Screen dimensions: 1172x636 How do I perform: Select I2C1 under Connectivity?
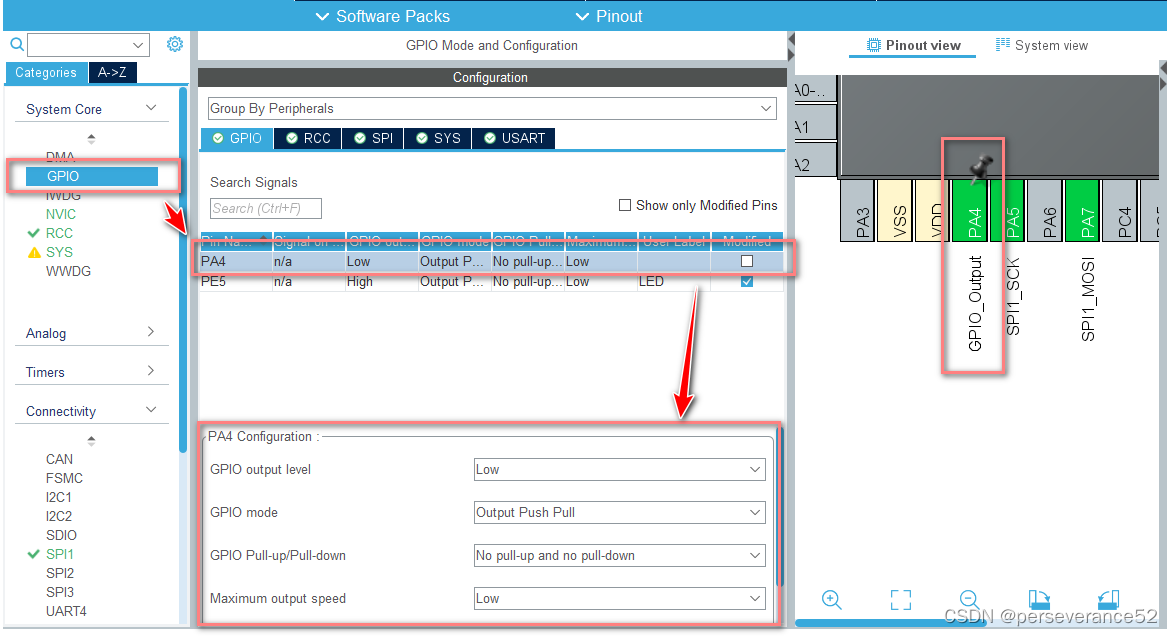click(58, 498)
